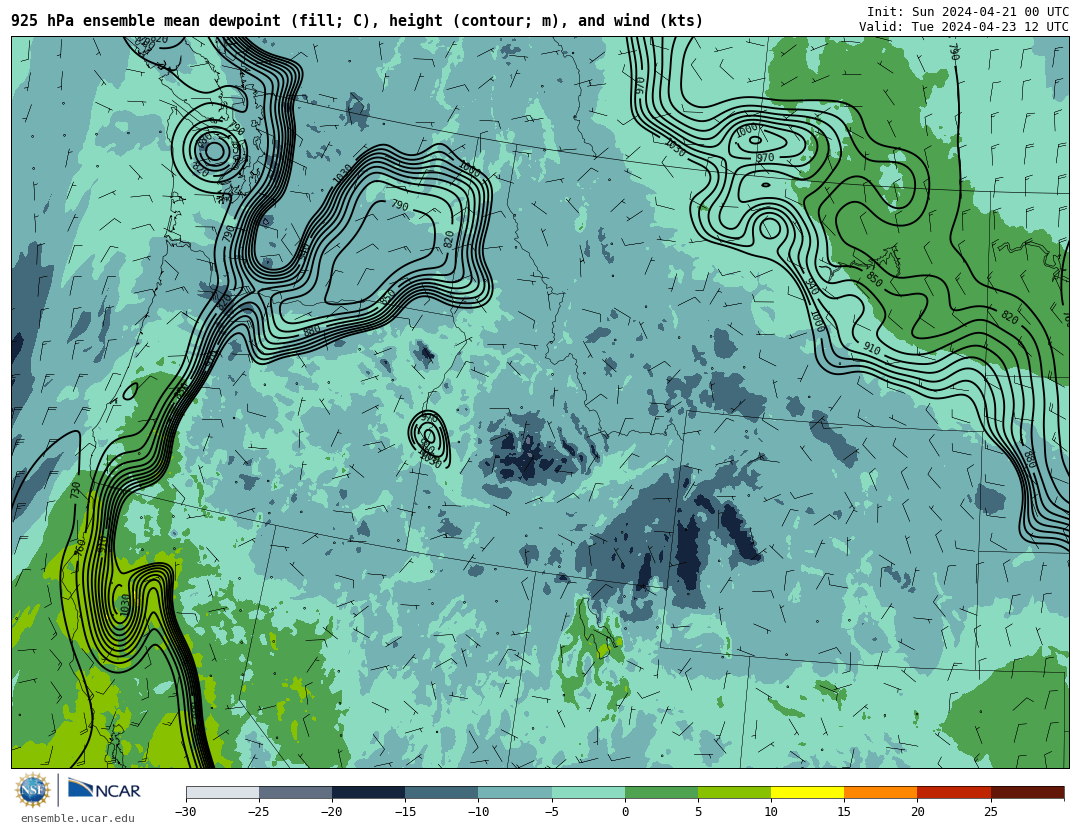Click the positive 10 colorbar tick label
The image size is (1080, 831).
click(x=771, y=812)
